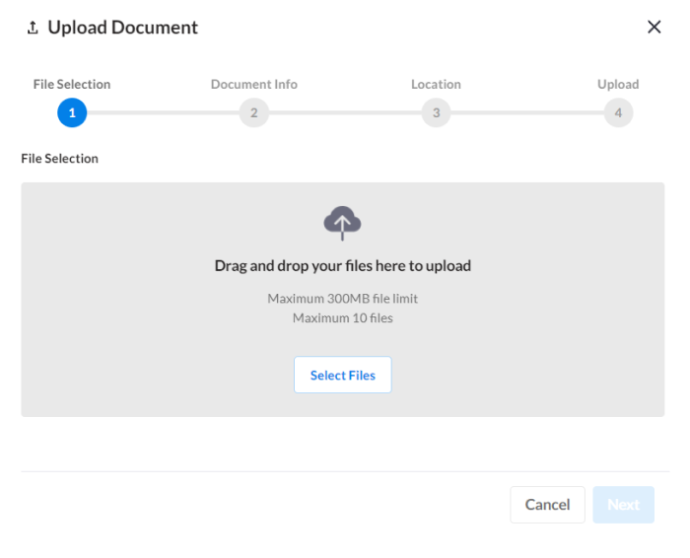Click the Document Info step label

click(x=254, y=84)
